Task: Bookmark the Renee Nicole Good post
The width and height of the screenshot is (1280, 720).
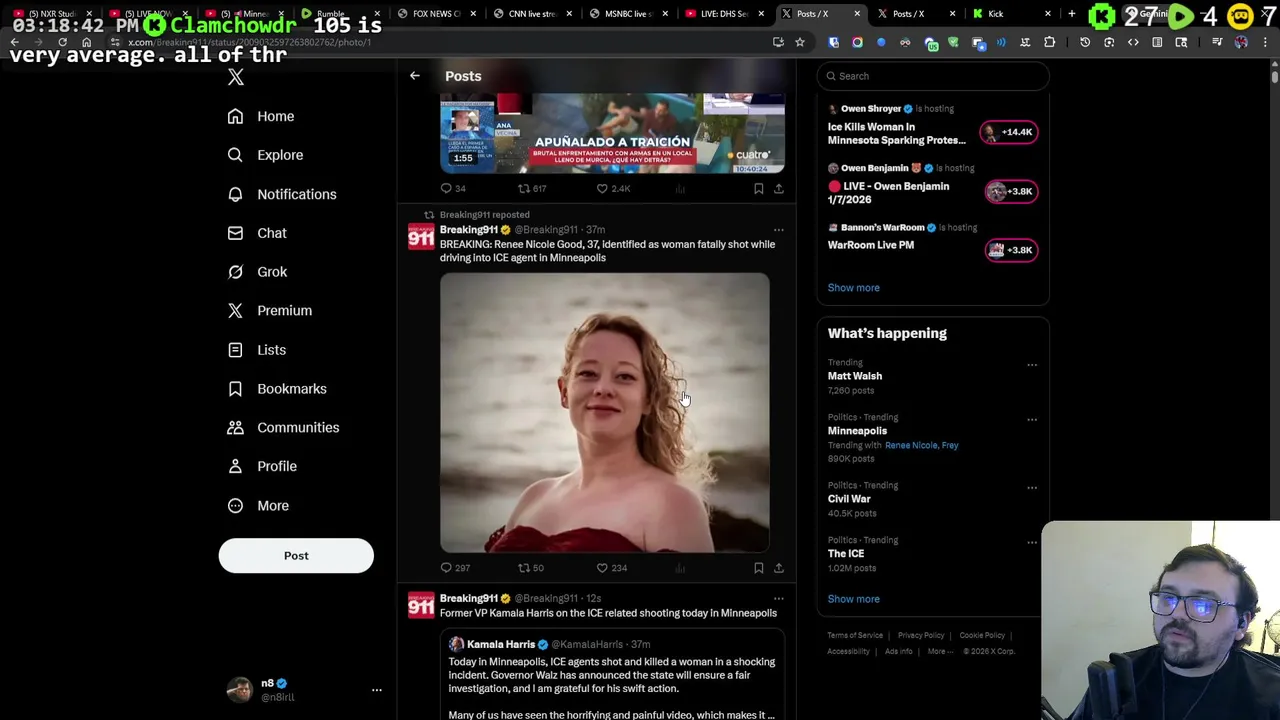Action: click(759, 568)
